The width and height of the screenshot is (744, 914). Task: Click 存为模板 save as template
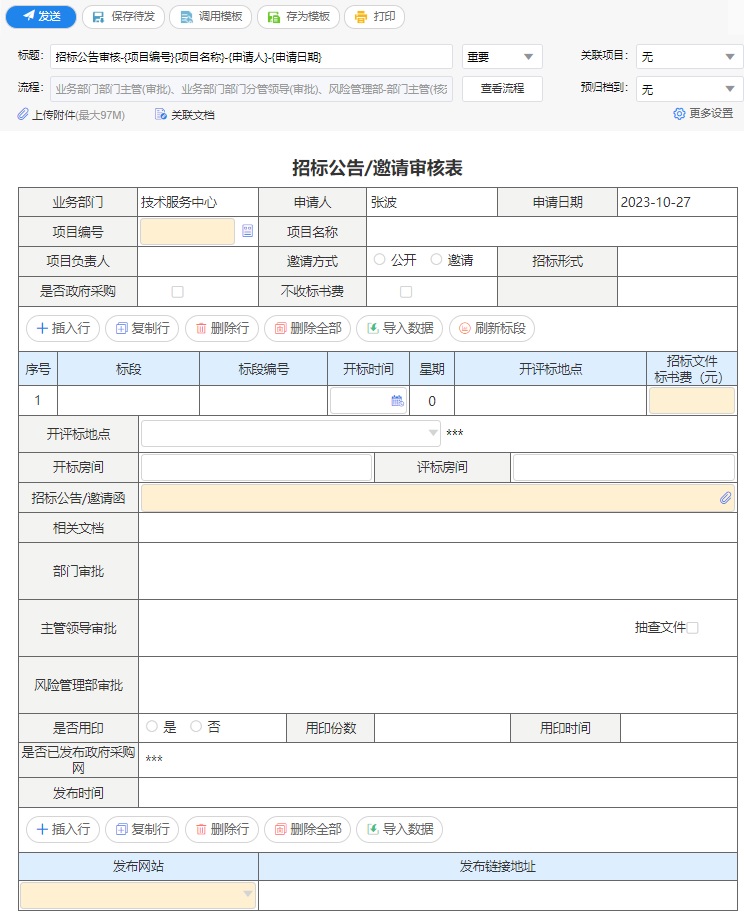pos(298,17)
